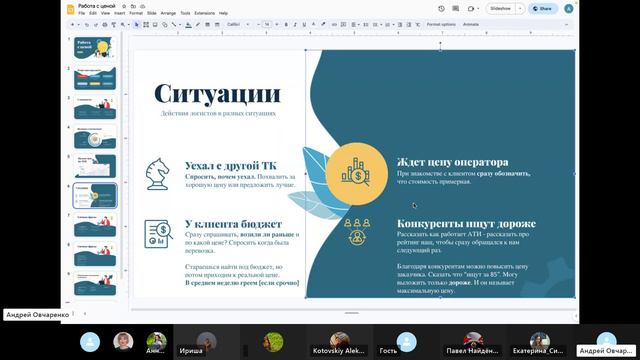Select the line tool
The height and width of the screenshot is (360, 640).
coord(174,24)
